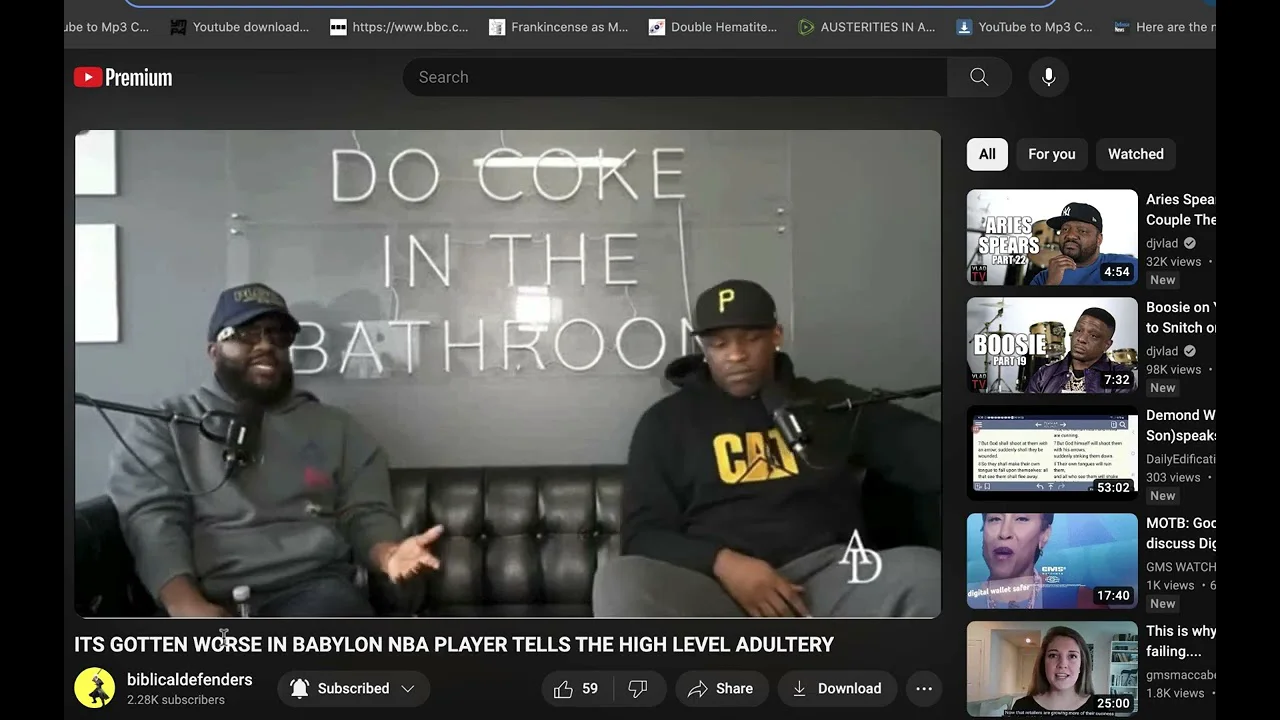The image size is (1280, 720).
Task: Like the video with thumbs up
Action: pos(563,688)
